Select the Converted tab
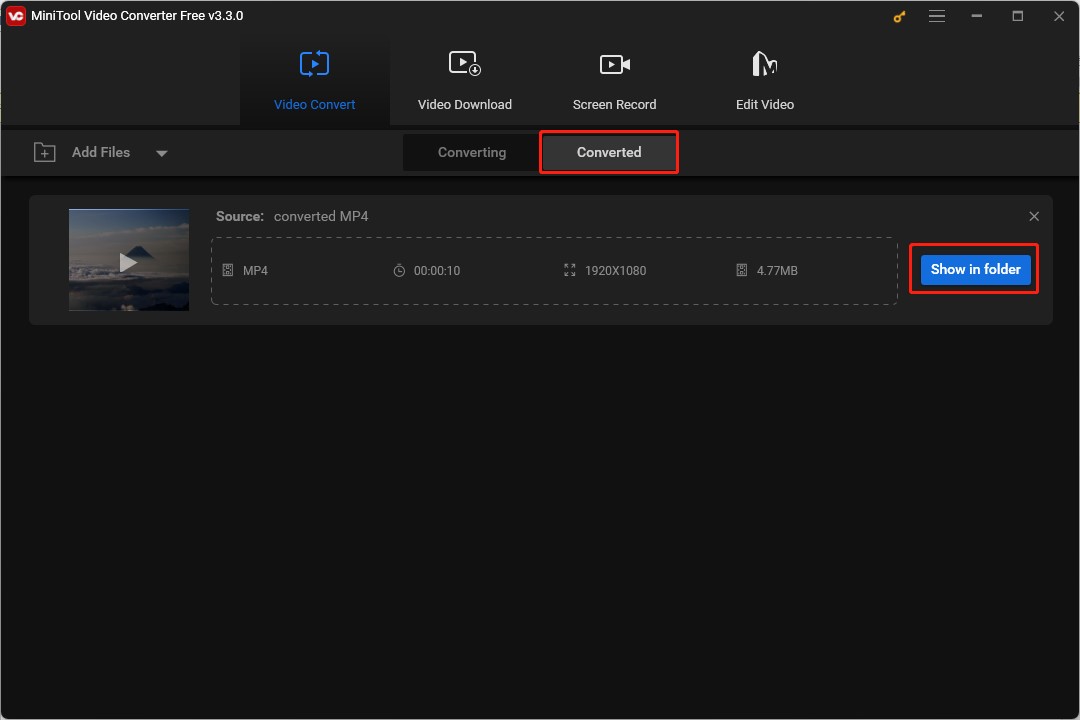This screenshot has height=720, width=1080. (608, 152)
